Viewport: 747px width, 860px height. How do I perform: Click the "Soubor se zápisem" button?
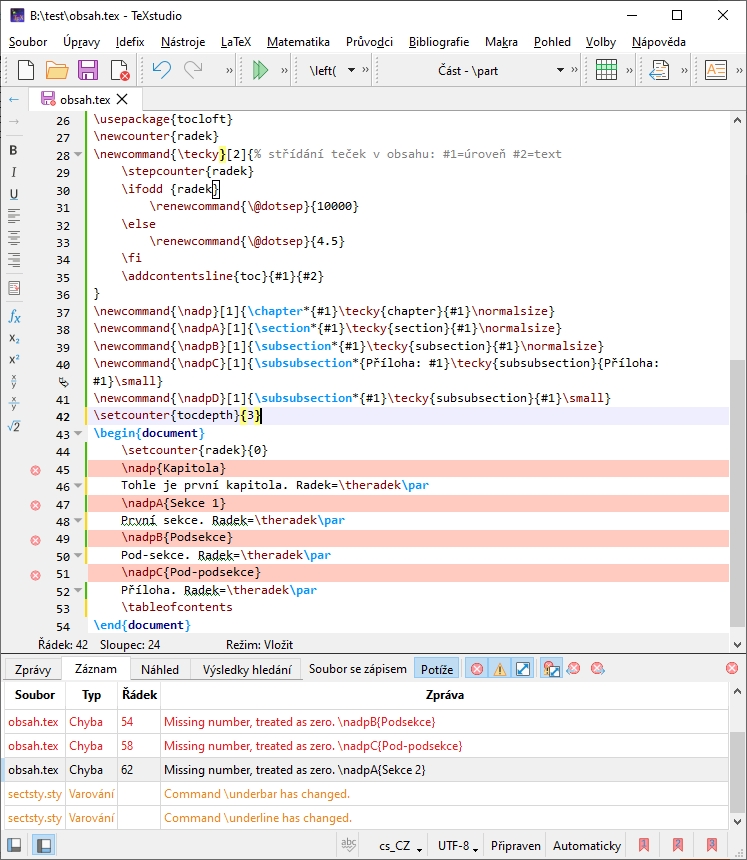click(358, 669)
